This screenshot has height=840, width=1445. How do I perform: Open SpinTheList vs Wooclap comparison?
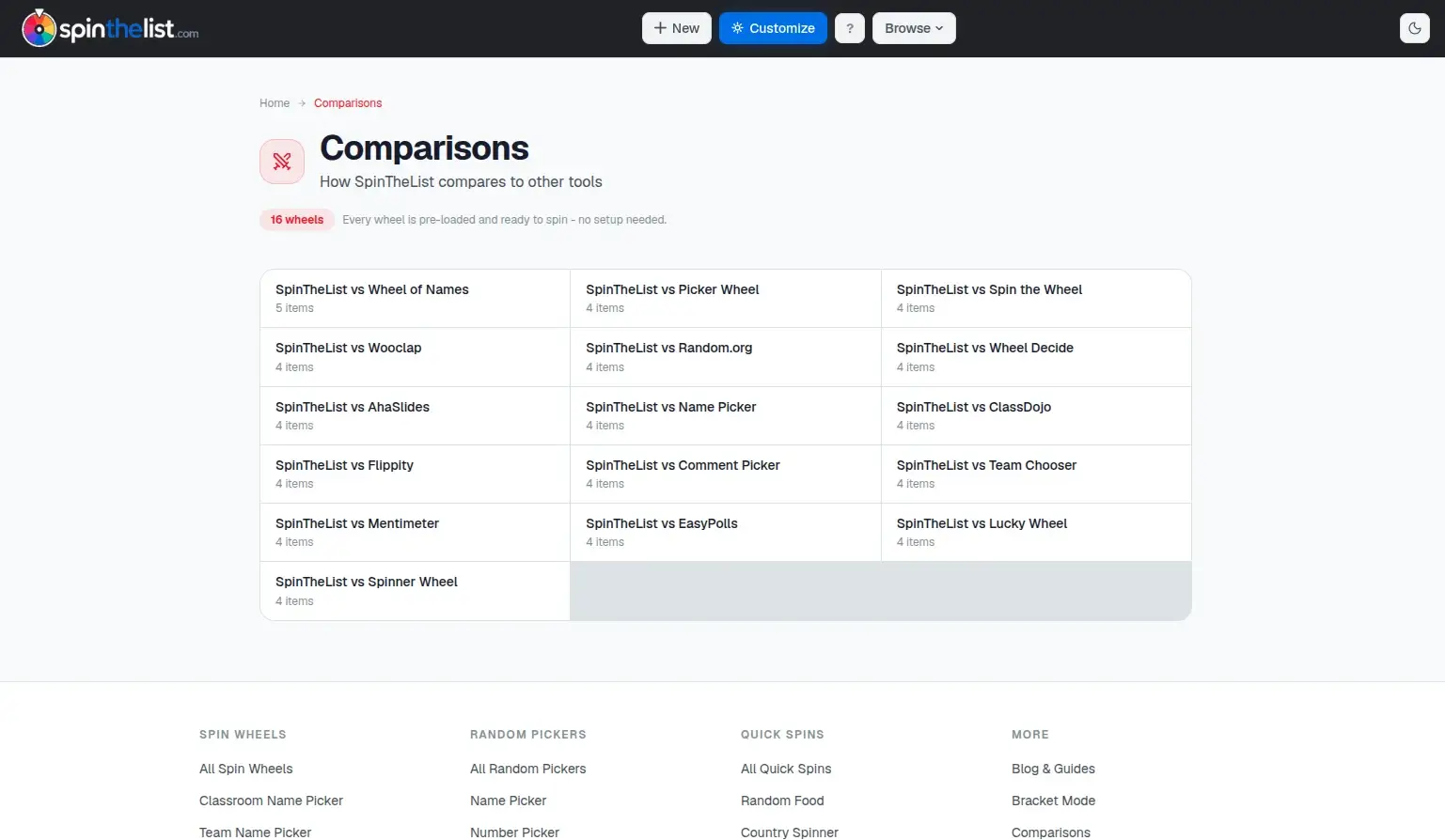(x=415, y=357)
